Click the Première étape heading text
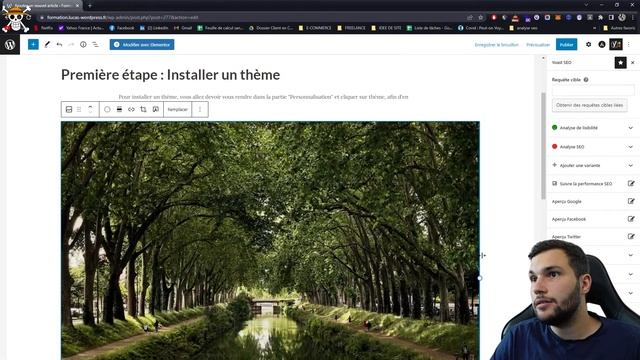Image resolution: width=640 pixels, height=360 pixels. [x=171, y=75]
